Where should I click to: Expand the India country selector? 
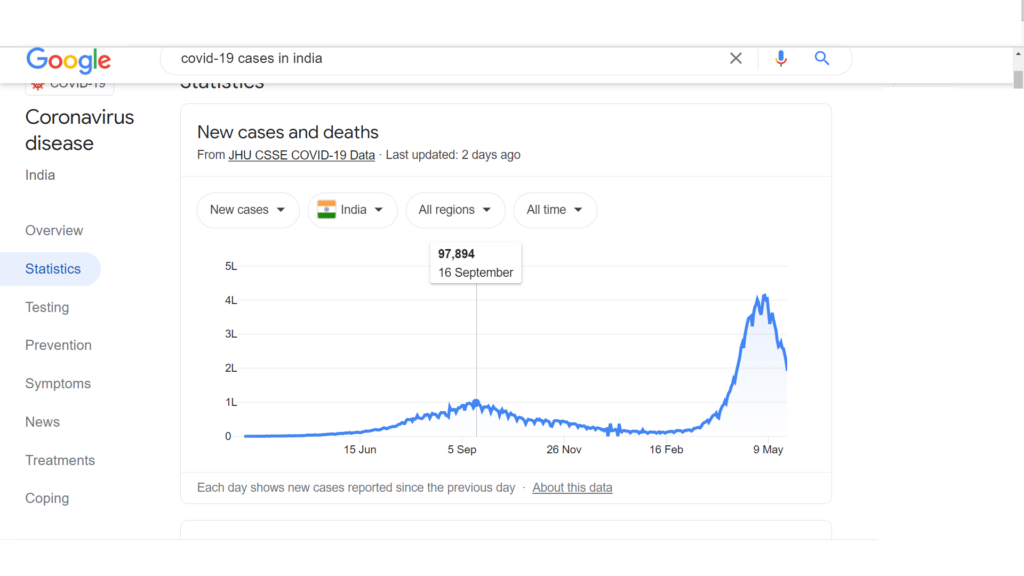[x=353, y=210]
